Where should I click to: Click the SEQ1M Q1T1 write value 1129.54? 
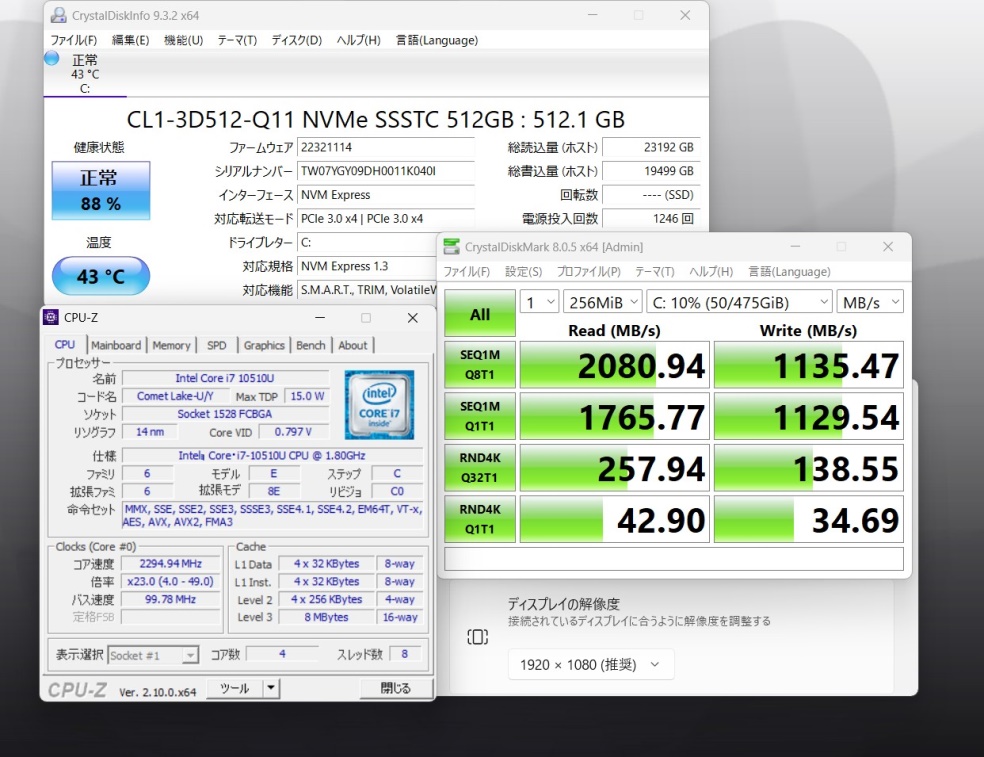[809, 416]
